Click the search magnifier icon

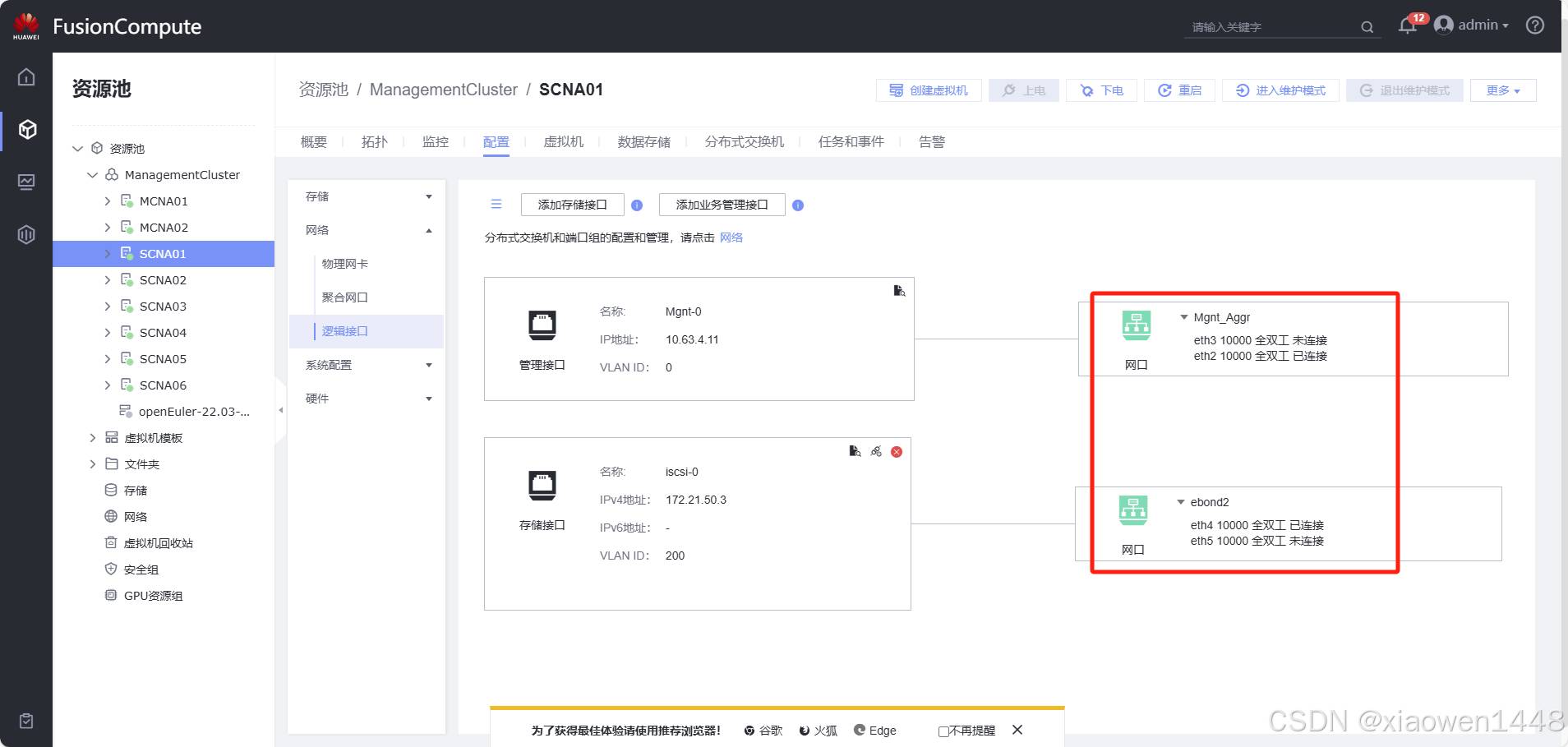(x=1367, y=27)
